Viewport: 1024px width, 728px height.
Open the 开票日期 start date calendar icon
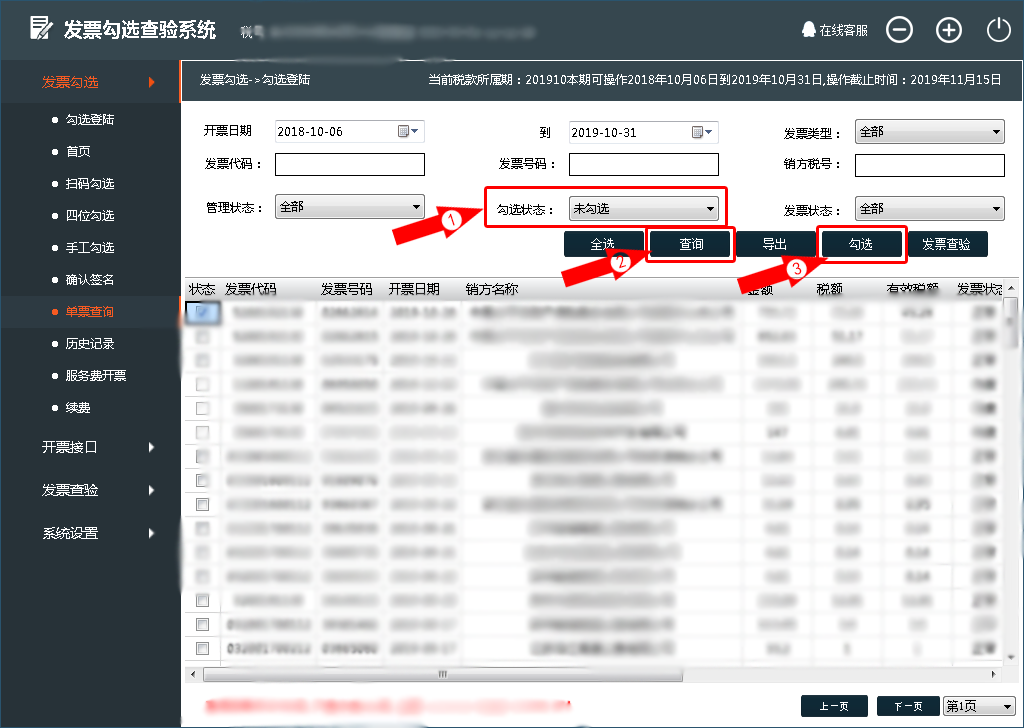(x=404, y=131)
